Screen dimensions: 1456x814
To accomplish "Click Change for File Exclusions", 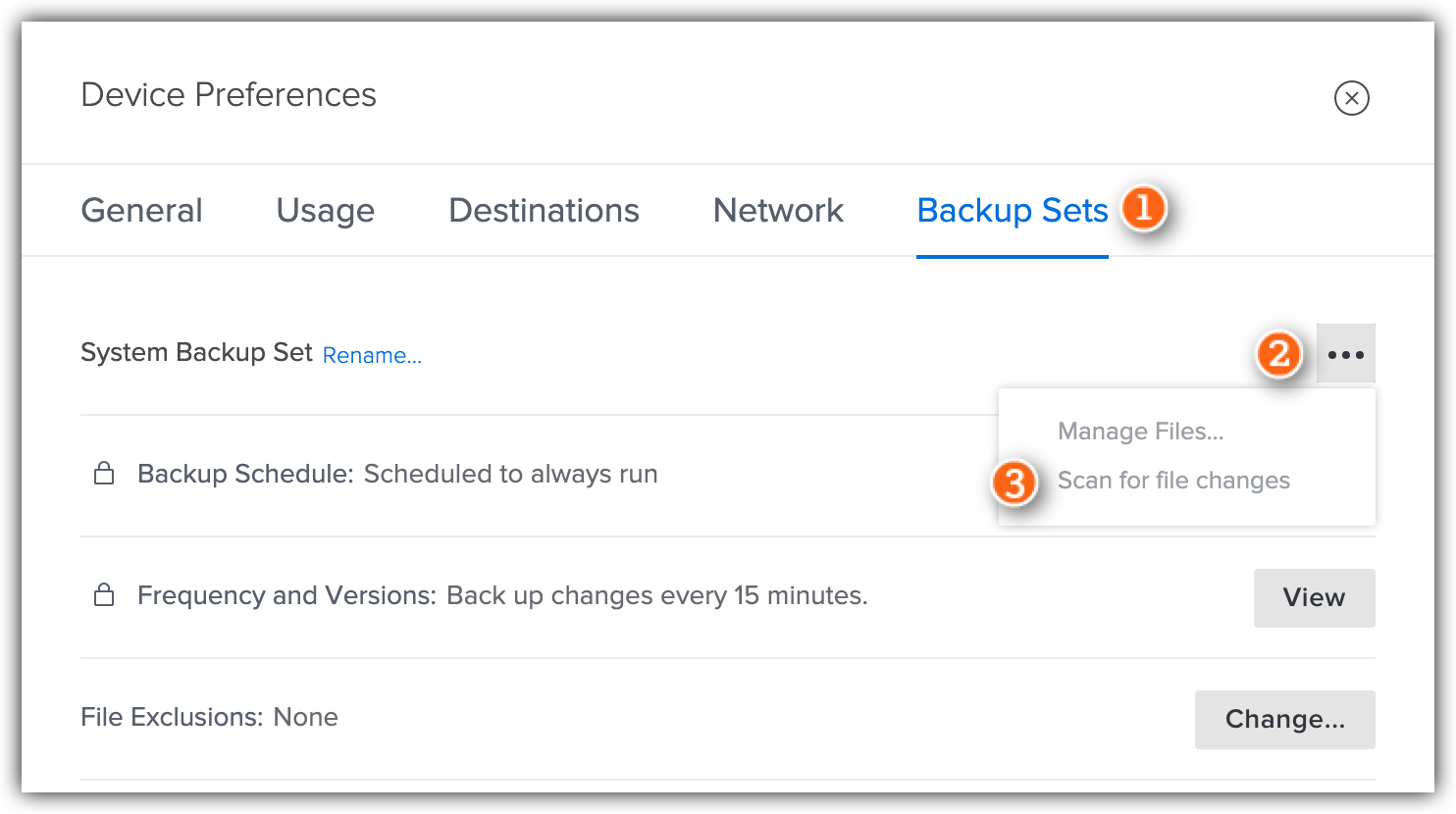I will click(1284, 719).
